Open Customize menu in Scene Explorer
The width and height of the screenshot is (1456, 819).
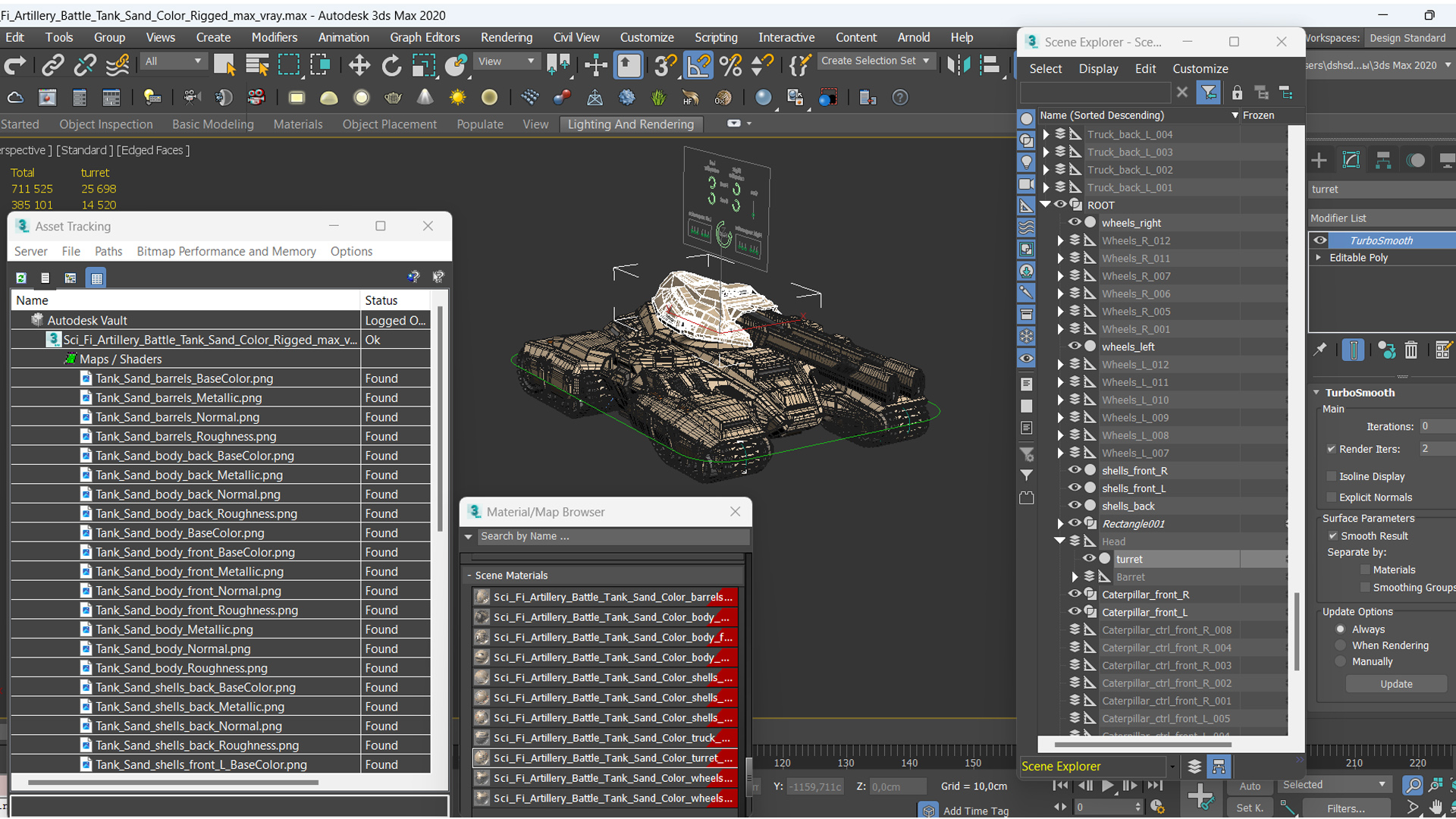pyautogui.click(x=1200, y=68)
